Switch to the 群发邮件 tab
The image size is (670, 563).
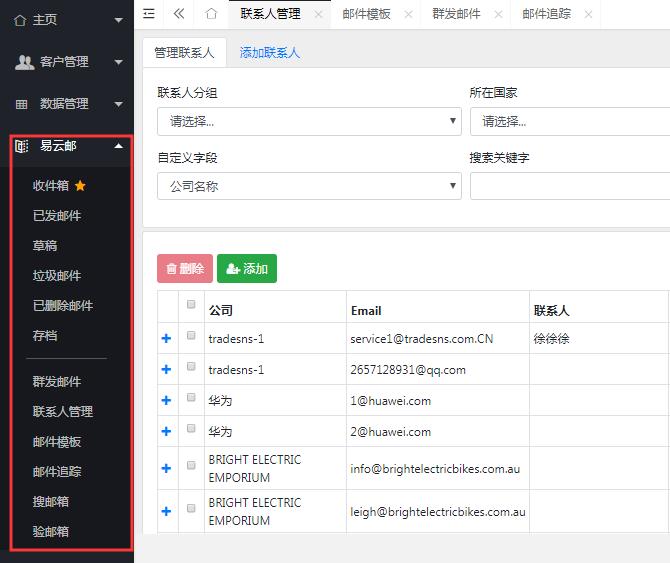click(x=456, y=14)
